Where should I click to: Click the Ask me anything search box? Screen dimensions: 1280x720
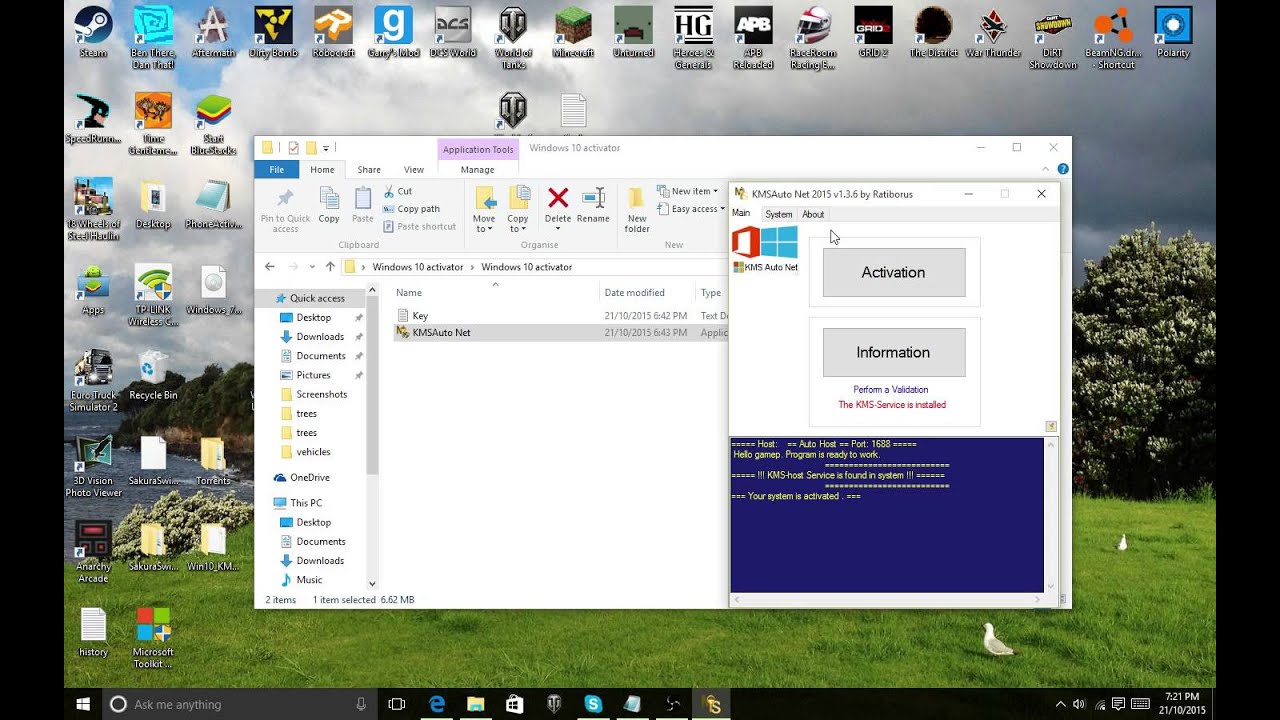(240, 704)
